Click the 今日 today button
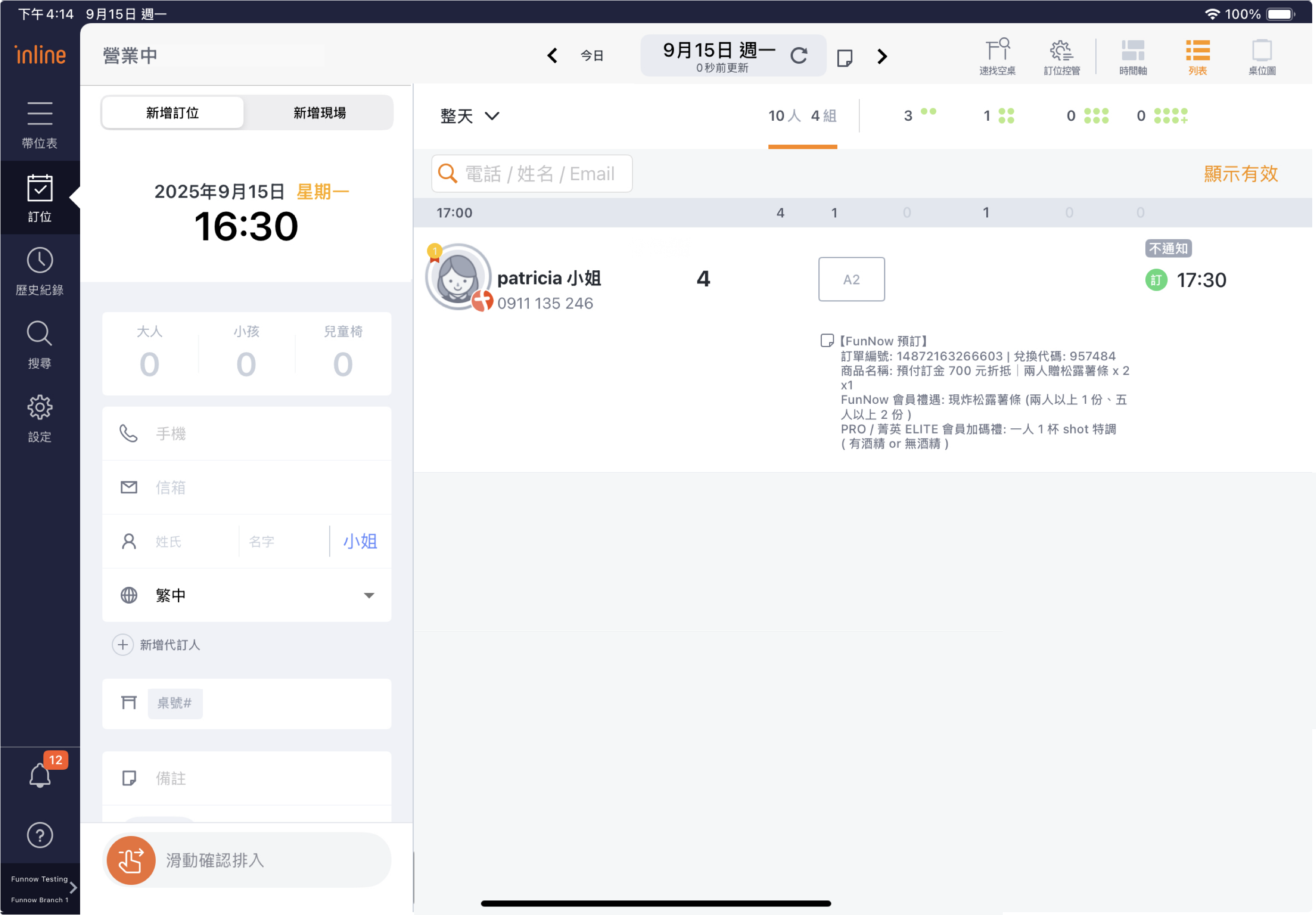 (591, 56)
